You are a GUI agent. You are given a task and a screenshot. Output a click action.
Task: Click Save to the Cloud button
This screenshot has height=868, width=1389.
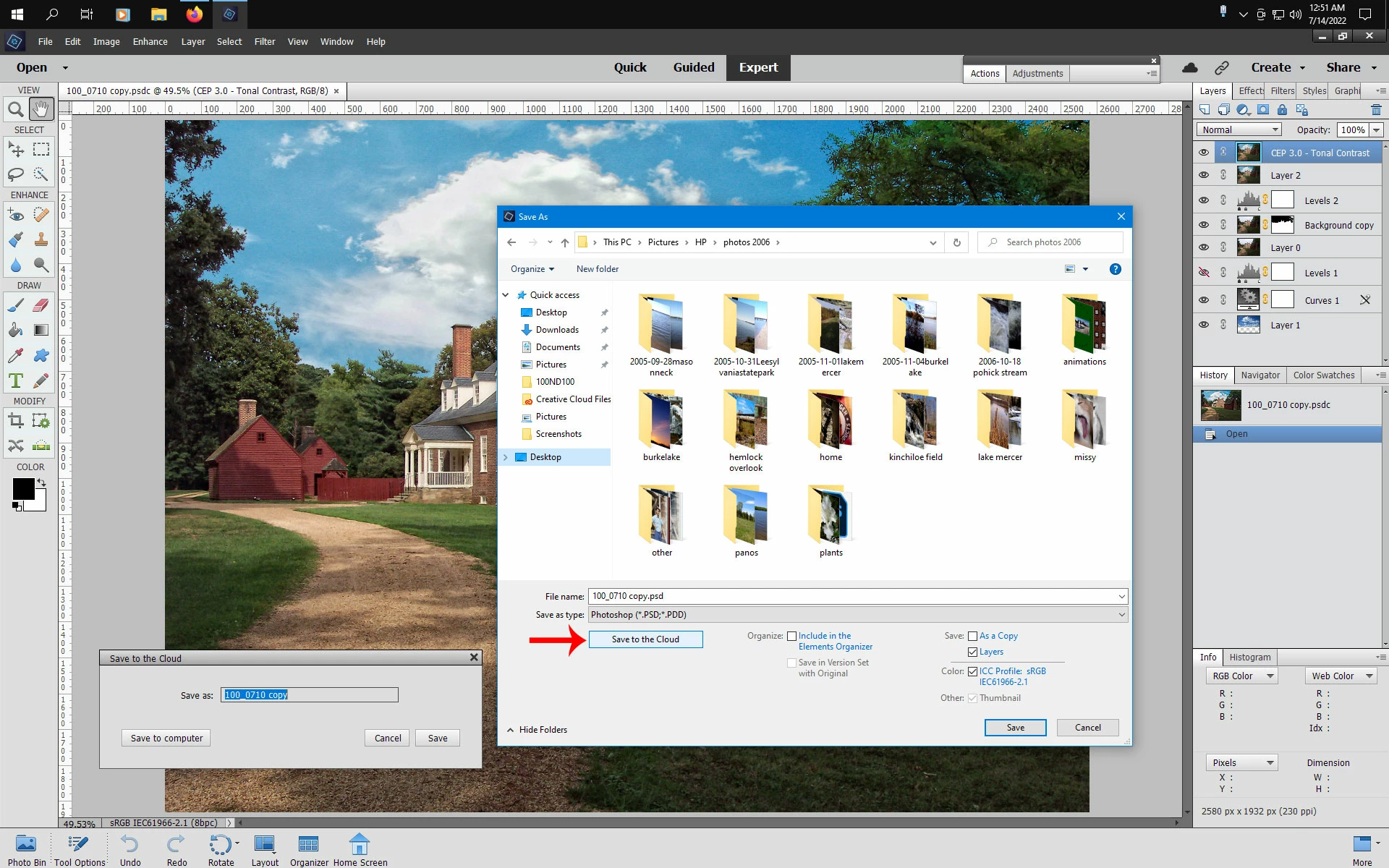pyautogui.click(x=645, y=639)
